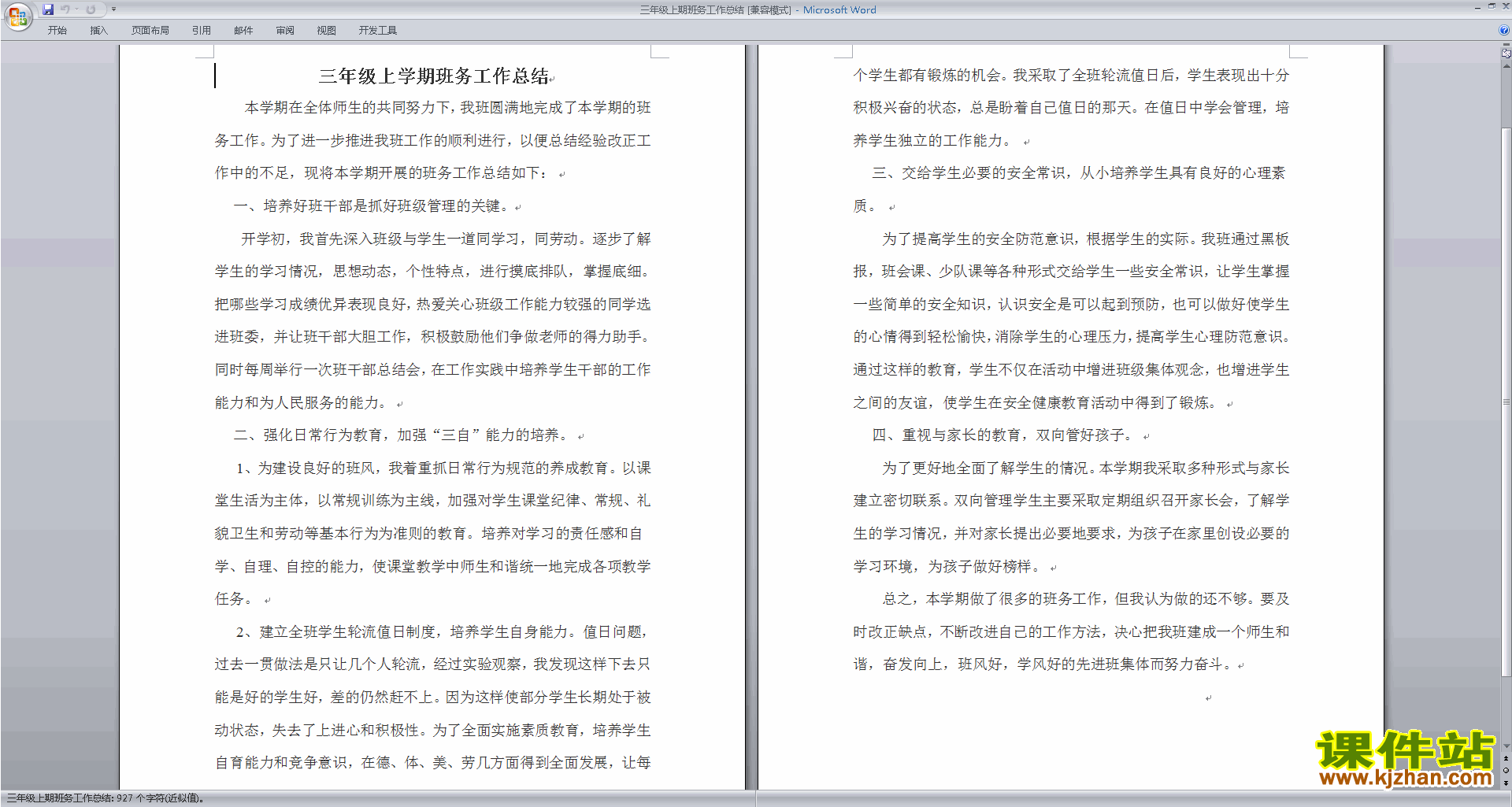Open the Customize Quick Access Toolbar dropdown
This screenshot has height=807, width=1512.
(x=113, y=9)
